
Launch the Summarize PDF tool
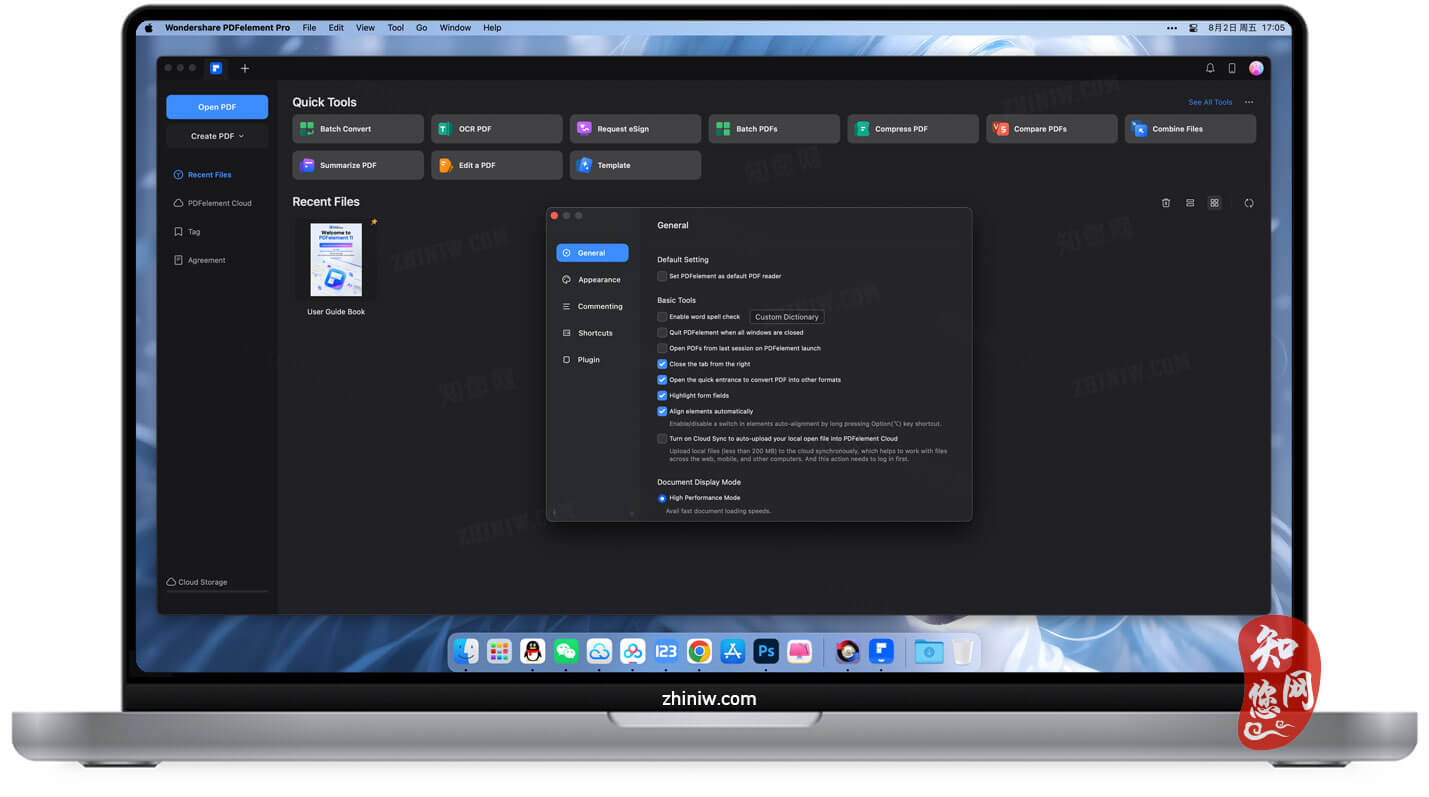coord(358,165)
